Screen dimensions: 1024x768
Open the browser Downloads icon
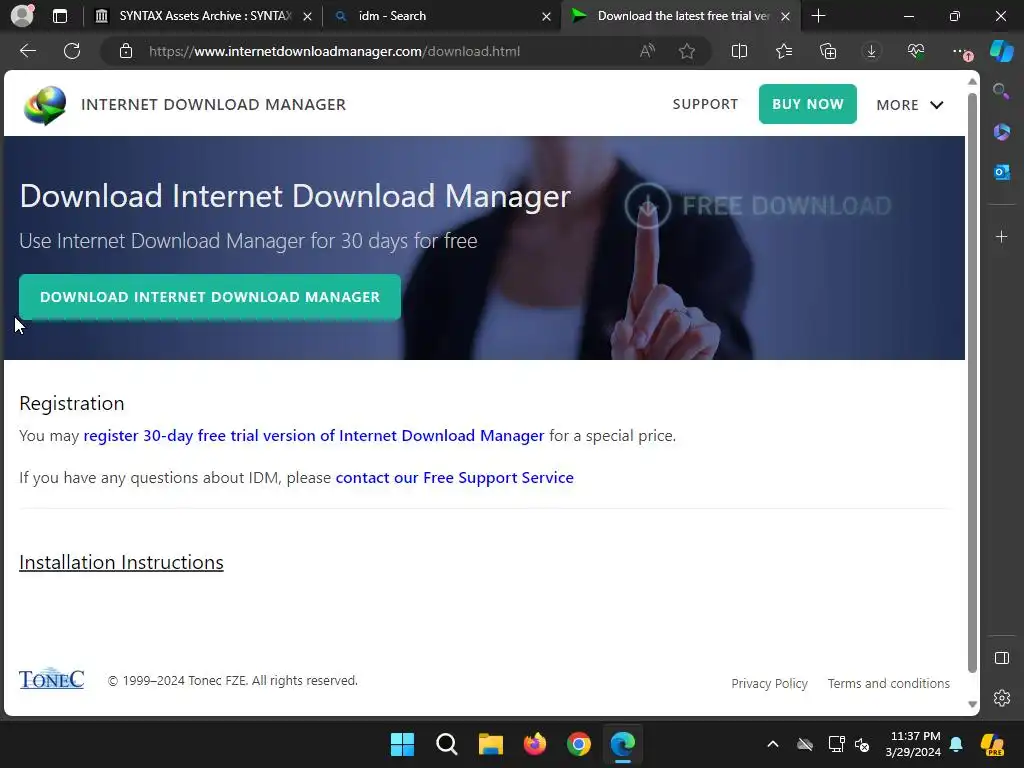coord(871,51)
